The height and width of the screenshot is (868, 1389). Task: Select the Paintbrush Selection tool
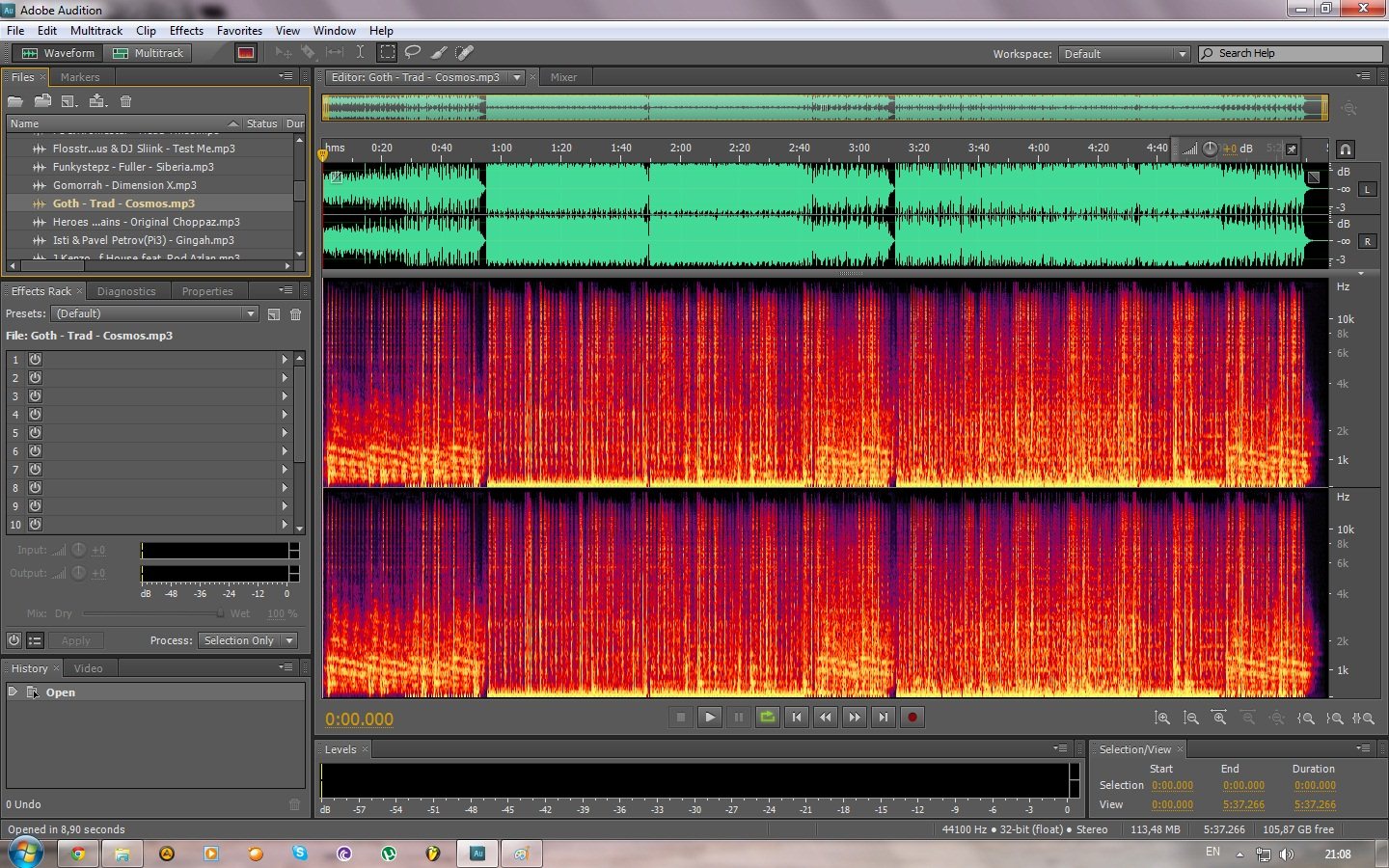(x=439, y=52)
